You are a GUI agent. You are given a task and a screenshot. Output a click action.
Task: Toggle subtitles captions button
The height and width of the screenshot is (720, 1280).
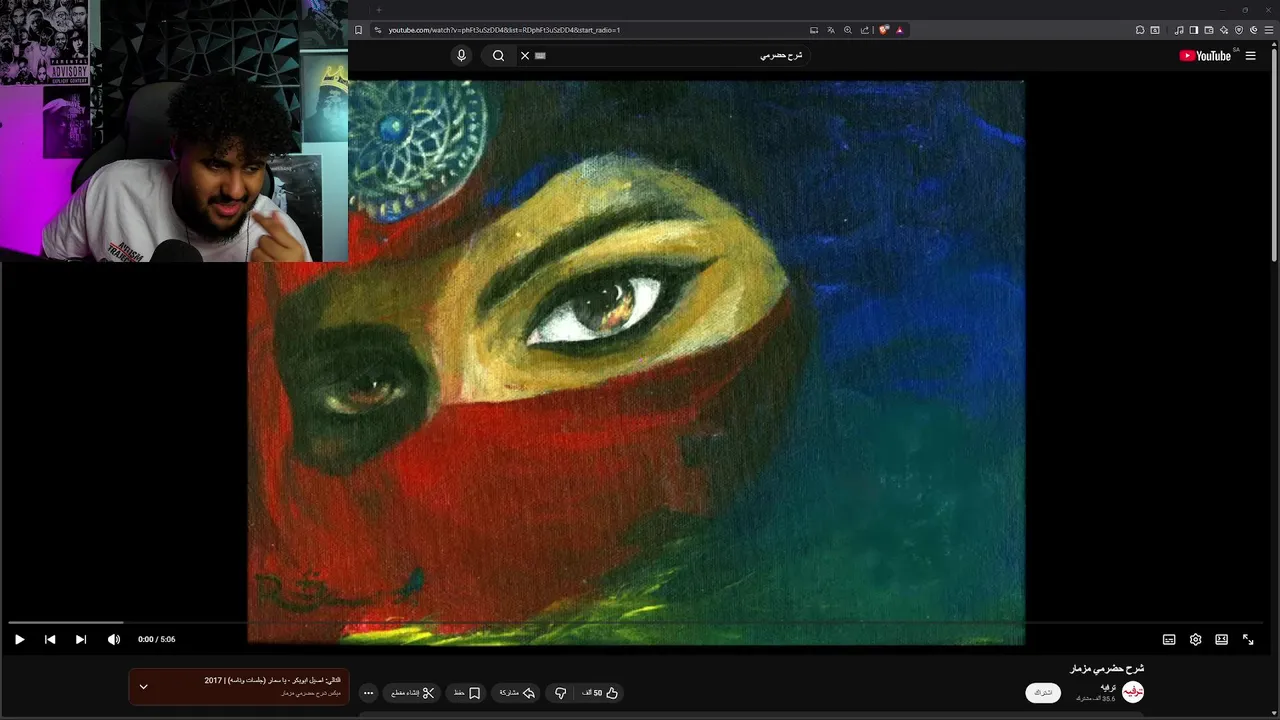(x=1169, y=639)
